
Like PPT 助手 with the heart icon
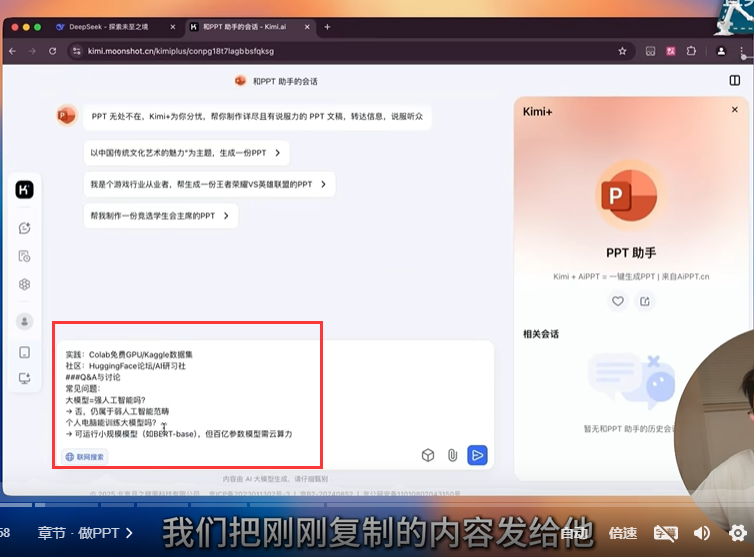618,301
